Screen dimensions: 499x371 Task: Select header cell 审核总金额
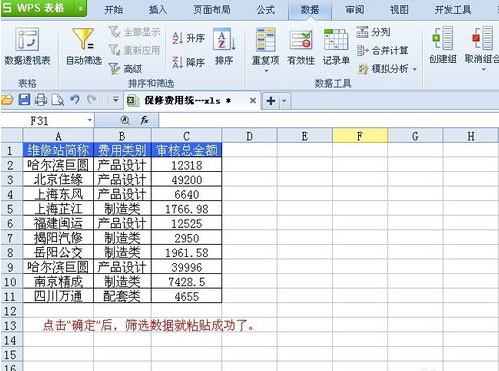(x=187, y=150)
